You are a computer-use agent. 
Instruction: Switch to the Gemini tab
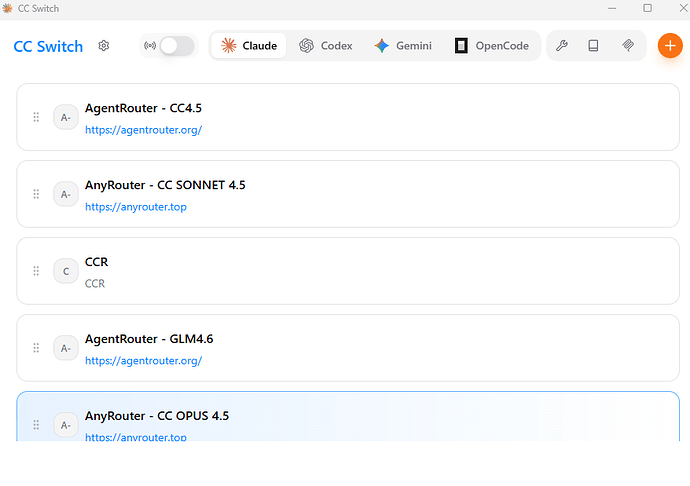(x=403, y=46)
